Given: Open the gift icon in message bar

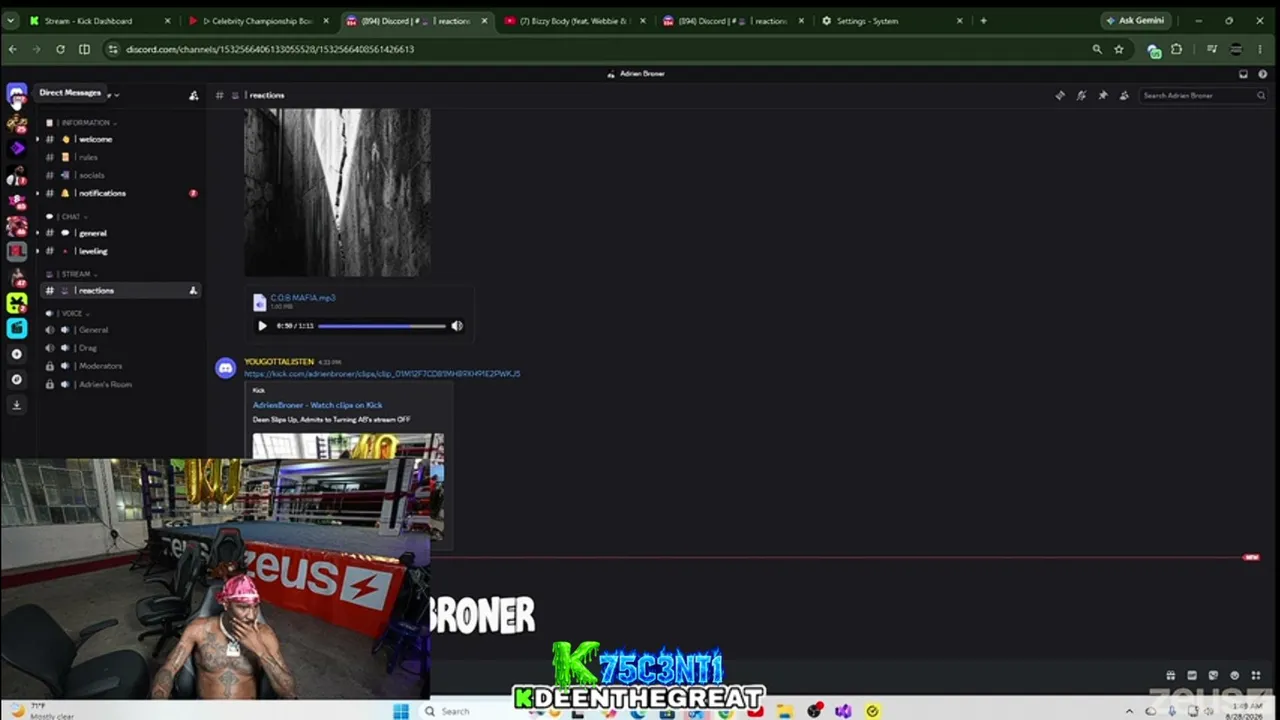Looking at the screenshot, I should click(x=1170, y=676).
